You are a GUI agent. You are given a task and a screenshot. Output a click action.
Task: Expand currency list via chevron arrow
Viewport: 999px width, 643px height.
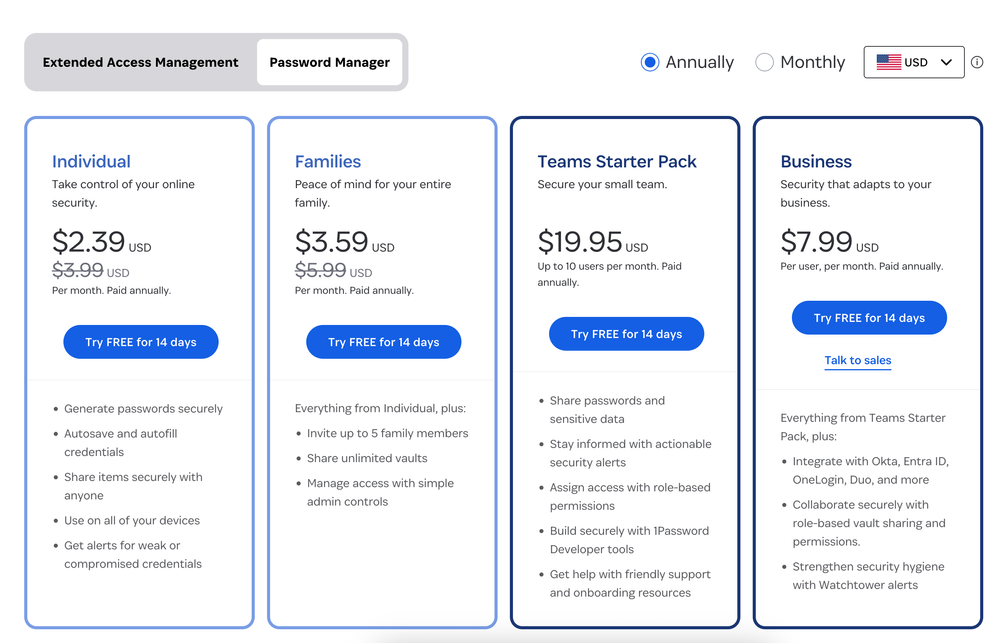click(946, 62)
